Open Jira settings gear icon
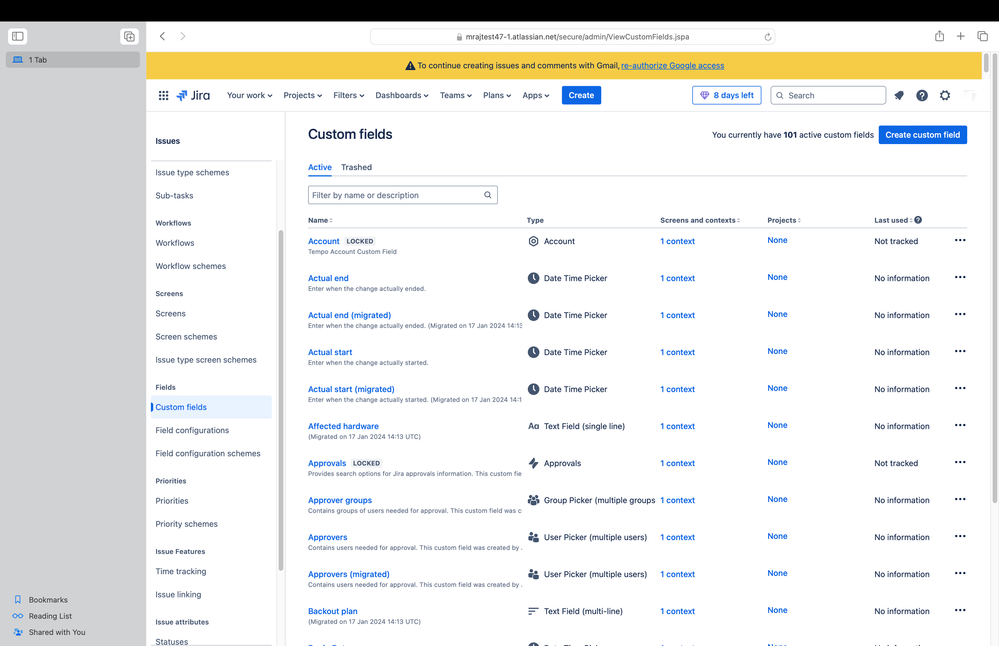The height and width of the screenshot is (646, 999). 945,96
